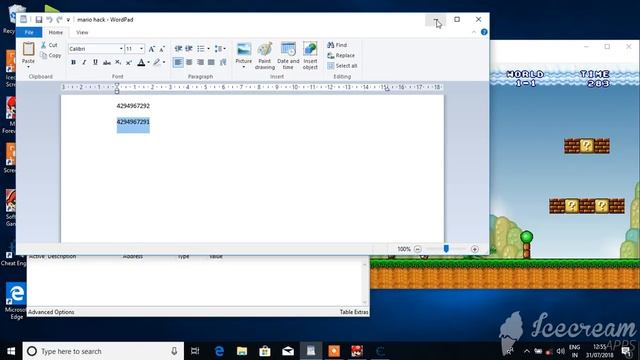Open the WordPad Help icon
Viewport: 640px width, 360px height.
(x=484, y=32)
